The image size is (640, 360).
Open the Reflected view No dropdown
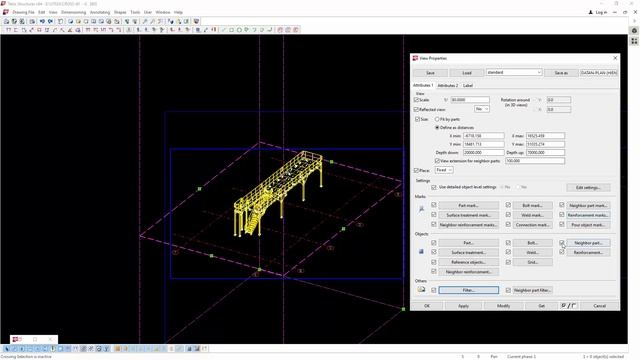482,109
